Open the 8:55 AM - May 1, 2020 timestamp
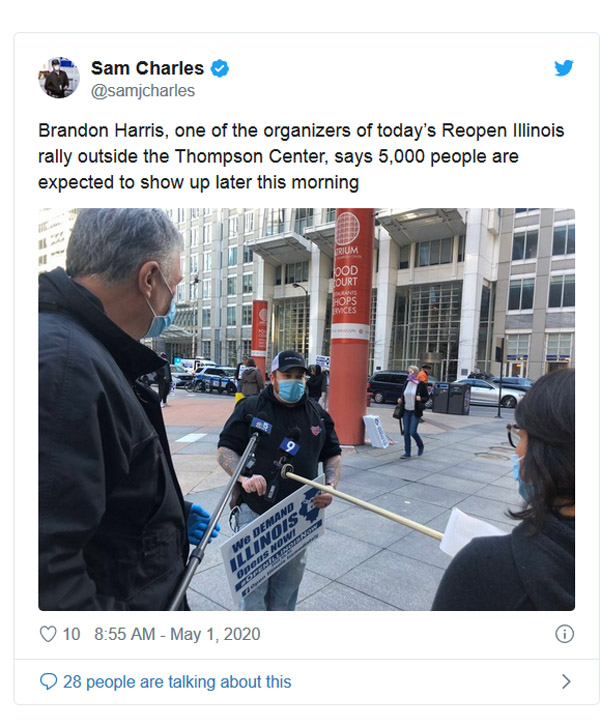 [177, 634]
